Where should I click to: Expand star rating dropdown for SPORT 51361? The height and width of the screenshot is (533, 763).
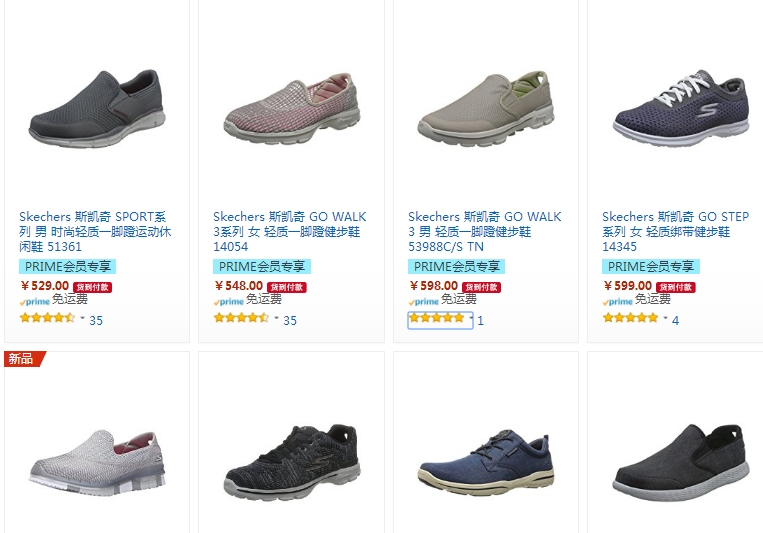[83, 319]
